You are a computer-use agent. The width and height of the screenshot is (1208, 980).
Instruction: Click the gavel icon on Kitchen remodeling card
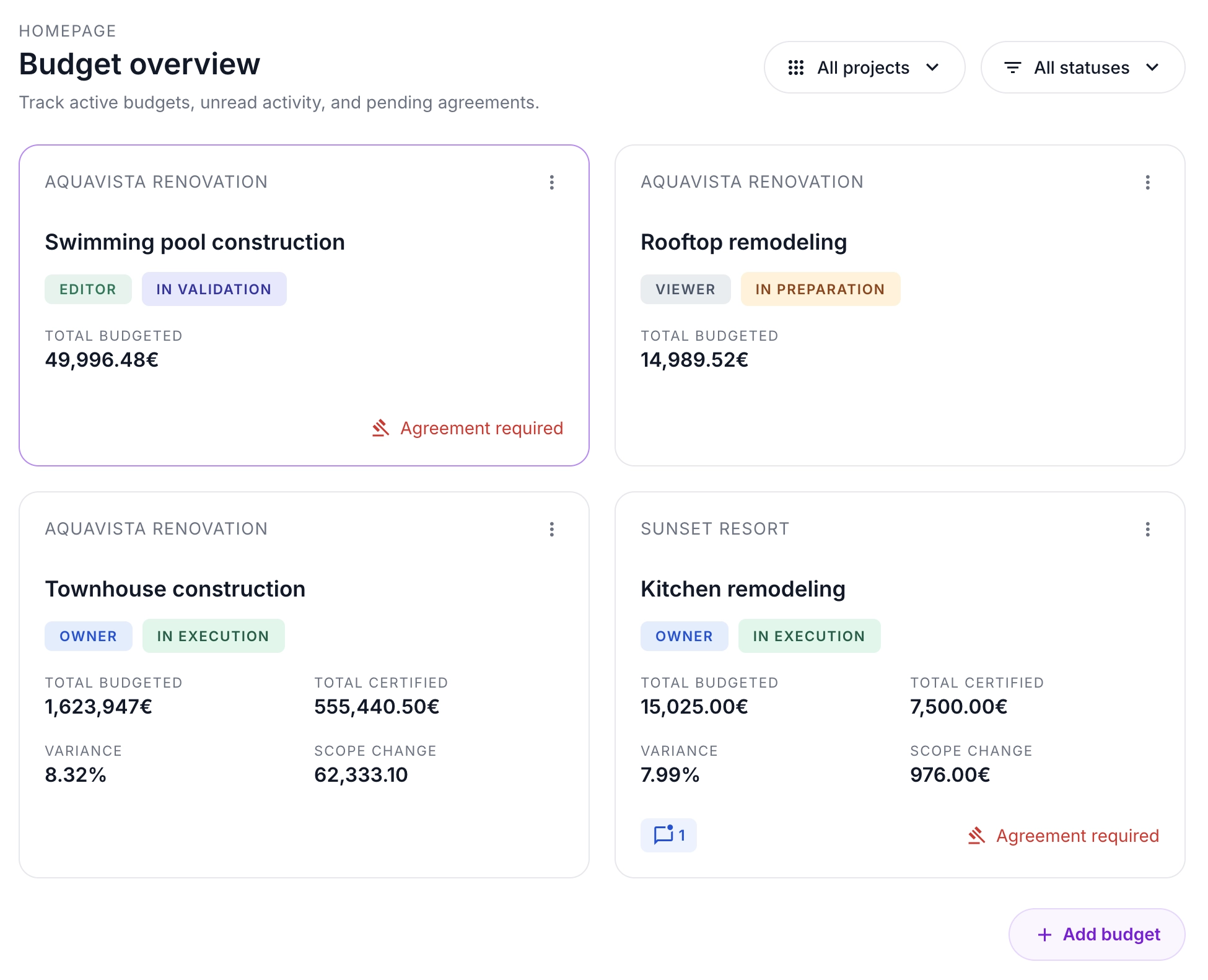point(978,835)
